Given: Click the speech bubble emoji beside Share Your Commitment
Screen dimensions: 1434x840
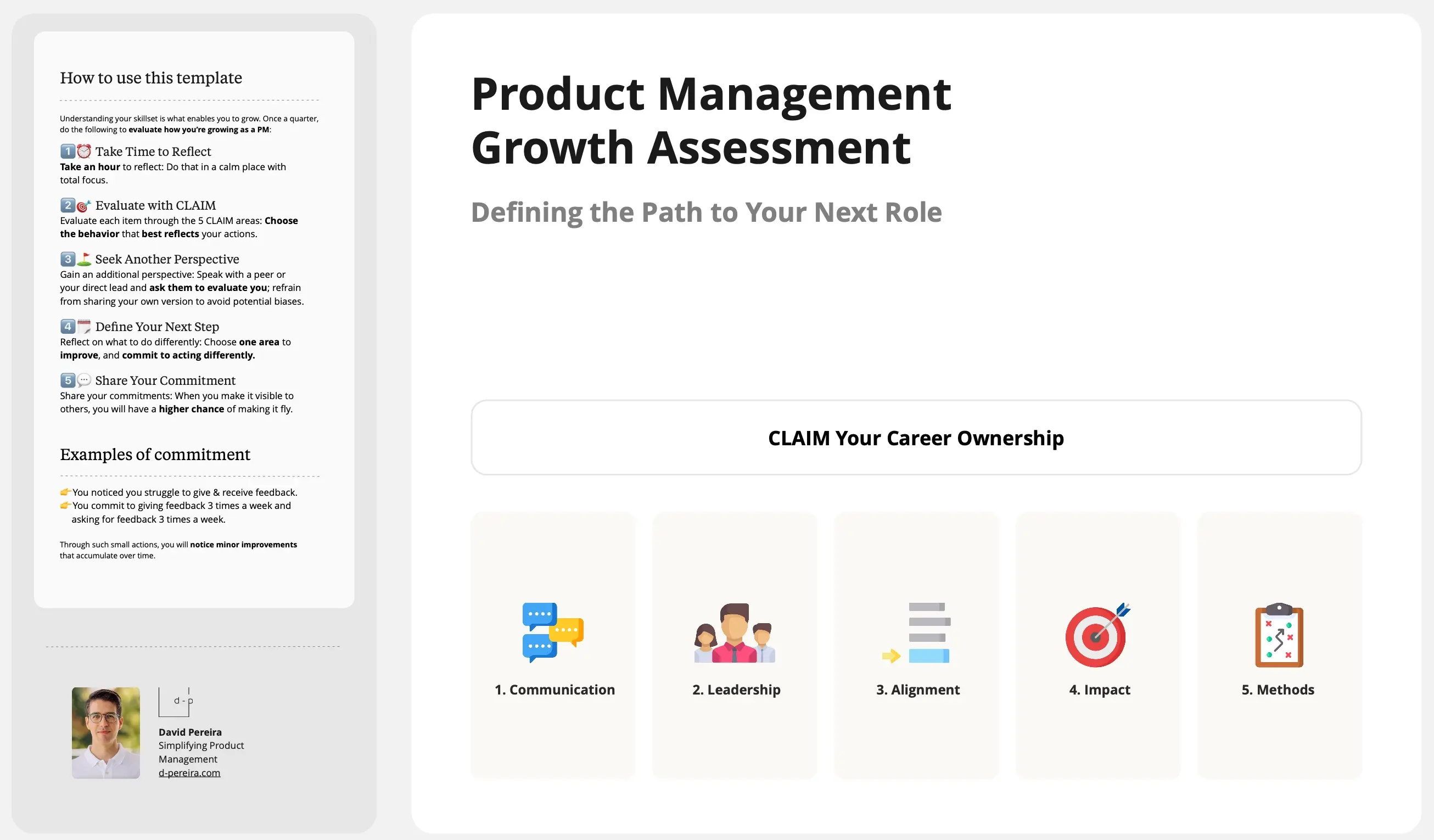Looking at the screenshot, I should pyautogui.click(x=83, y=380).
